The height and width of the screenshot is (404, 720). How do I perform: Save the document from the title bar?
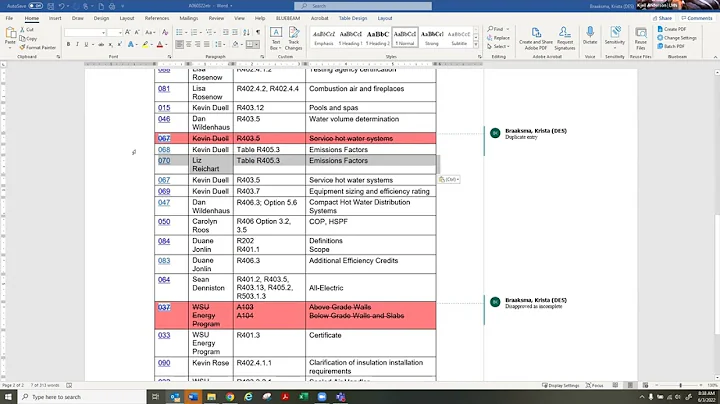click(51, 6)
